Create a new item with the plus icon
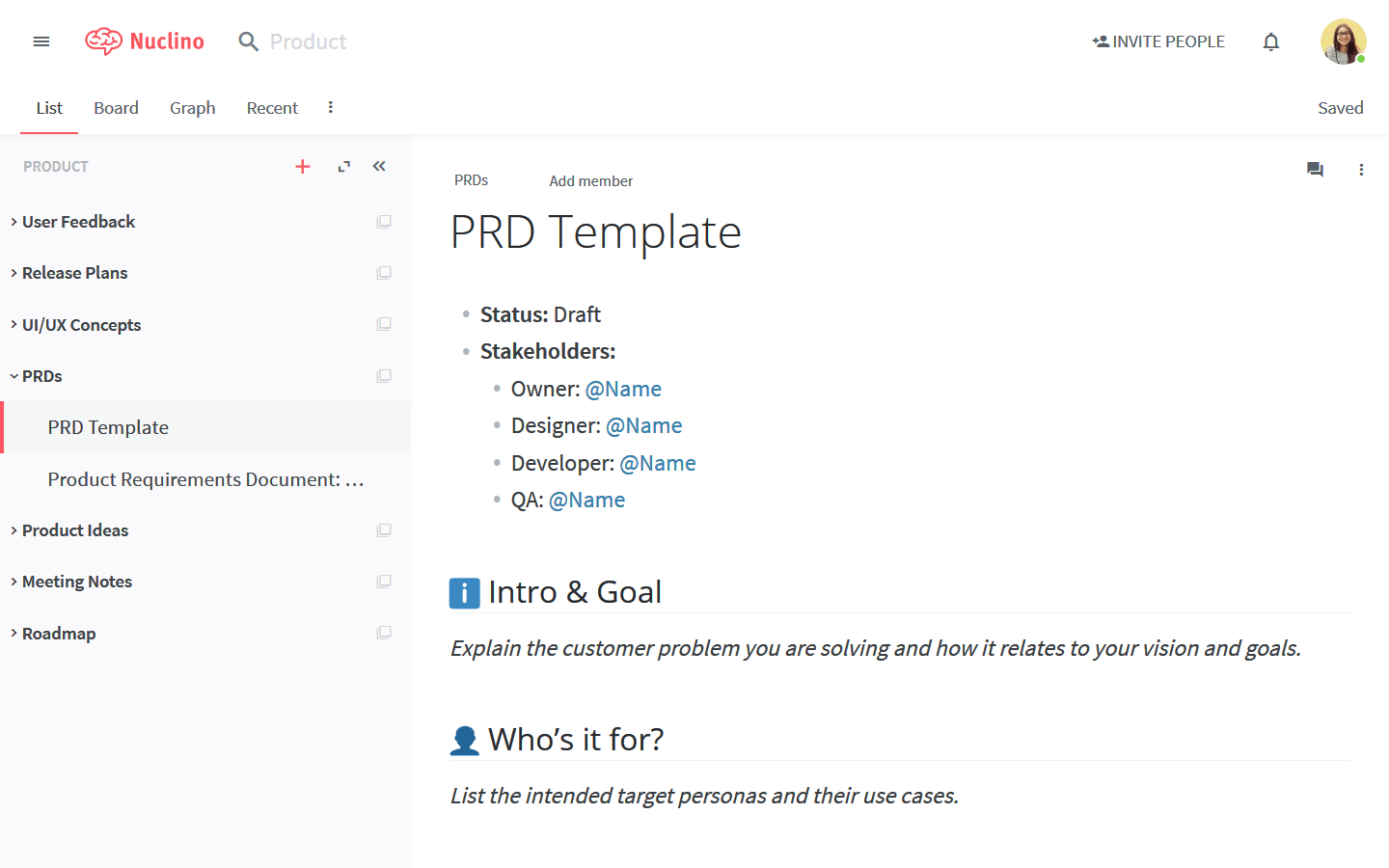The width and height of the screenshot is (1389, 868). (x=302, y=166)
